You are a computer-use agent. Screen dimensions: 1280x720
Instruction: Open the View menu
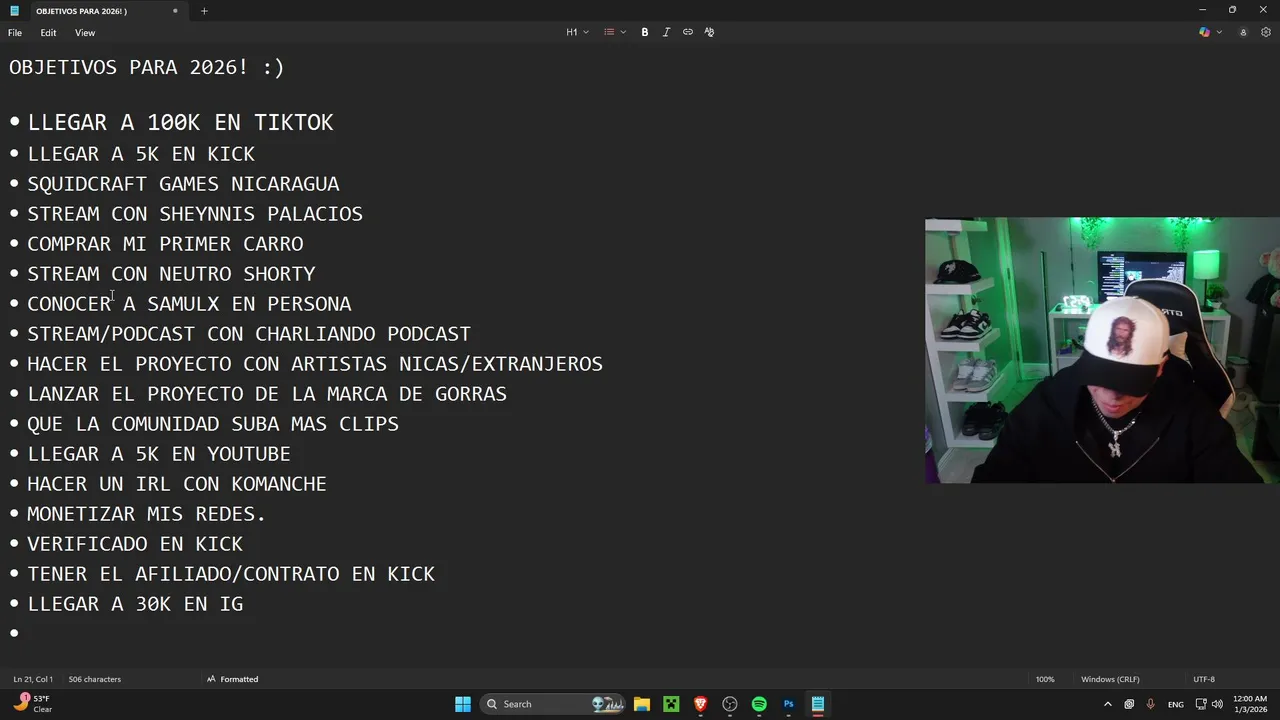[85, 33]
